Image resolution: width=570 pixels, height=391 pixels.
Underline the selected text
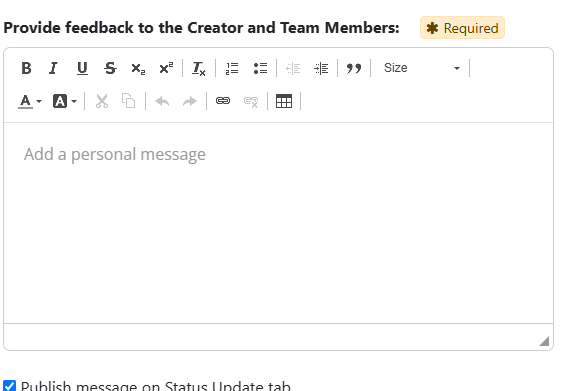pos(82,68)
